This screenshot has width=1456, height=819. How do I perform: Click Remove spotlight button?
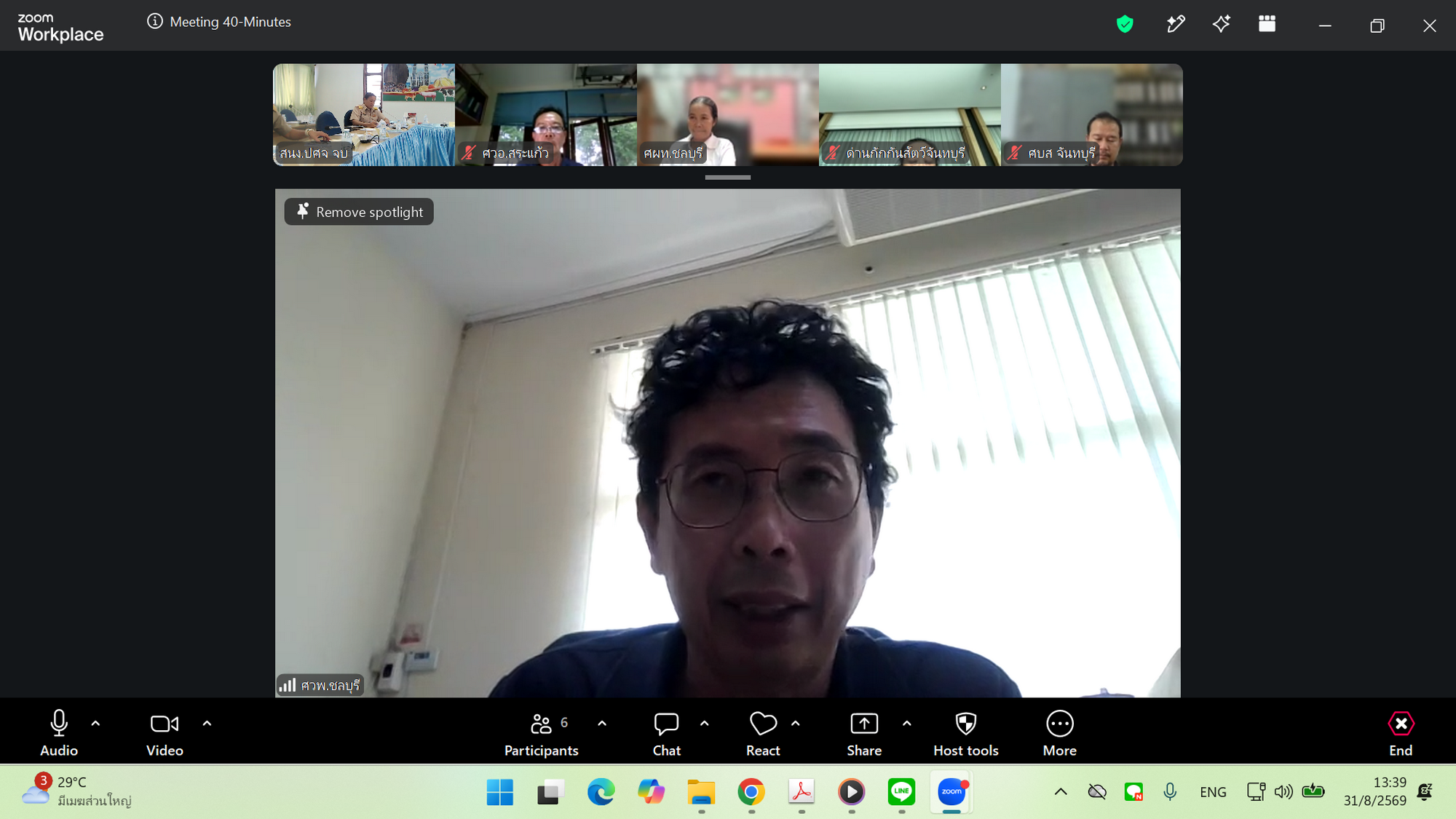pyautogui.click(x=359, y=212)
